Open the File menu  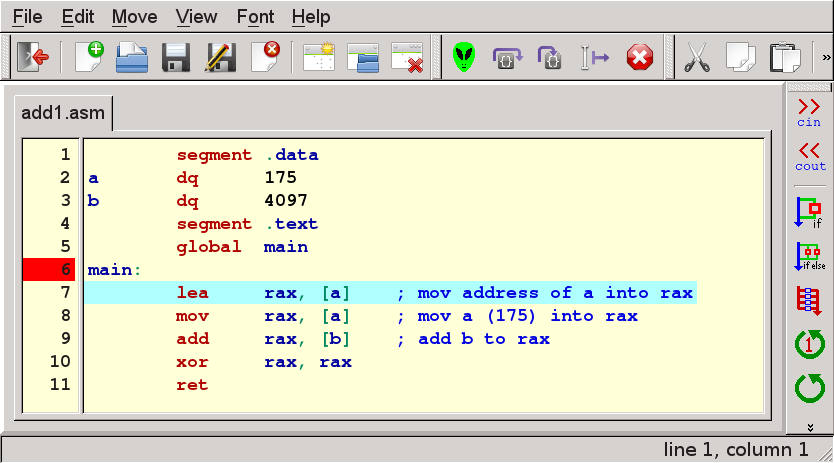pos(27,17)
